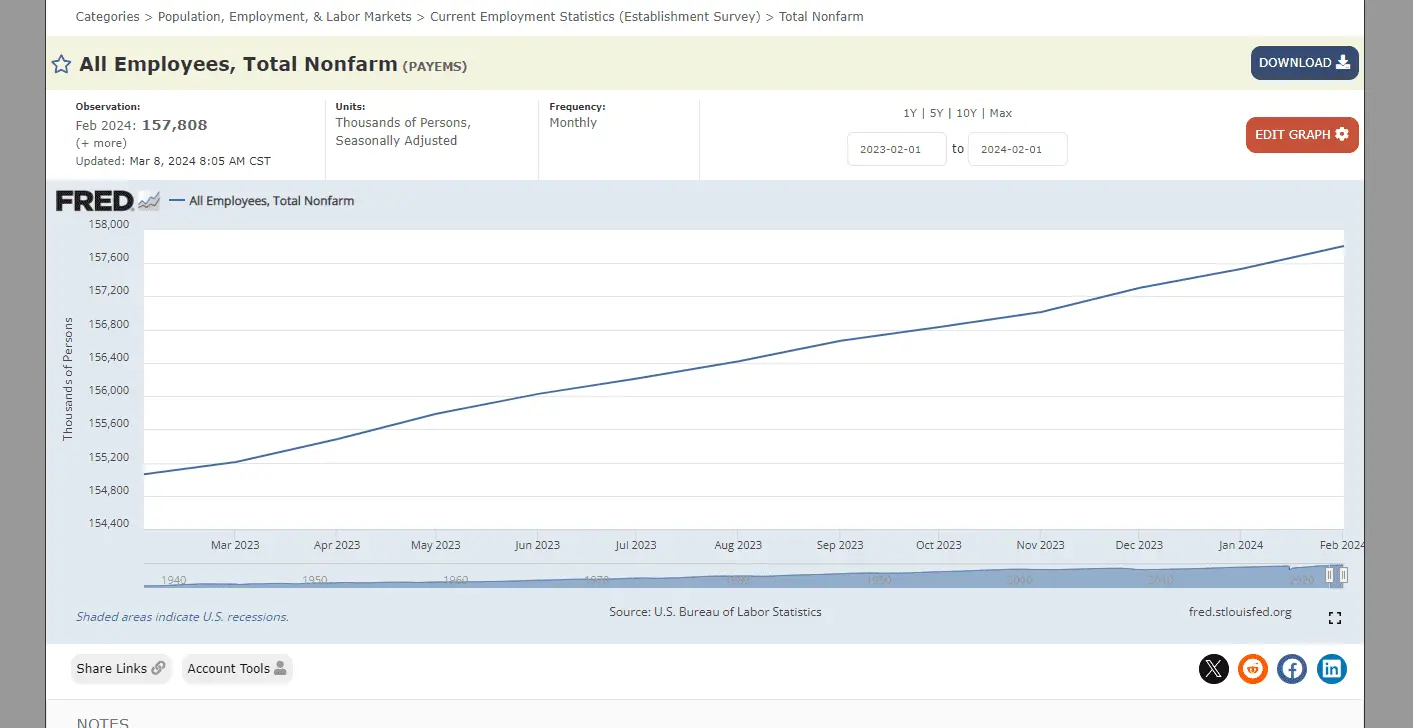Expand the (+ more) observations
This screenshot has height=728, width=1413.
pyautogui.click(x=101, y=143)
